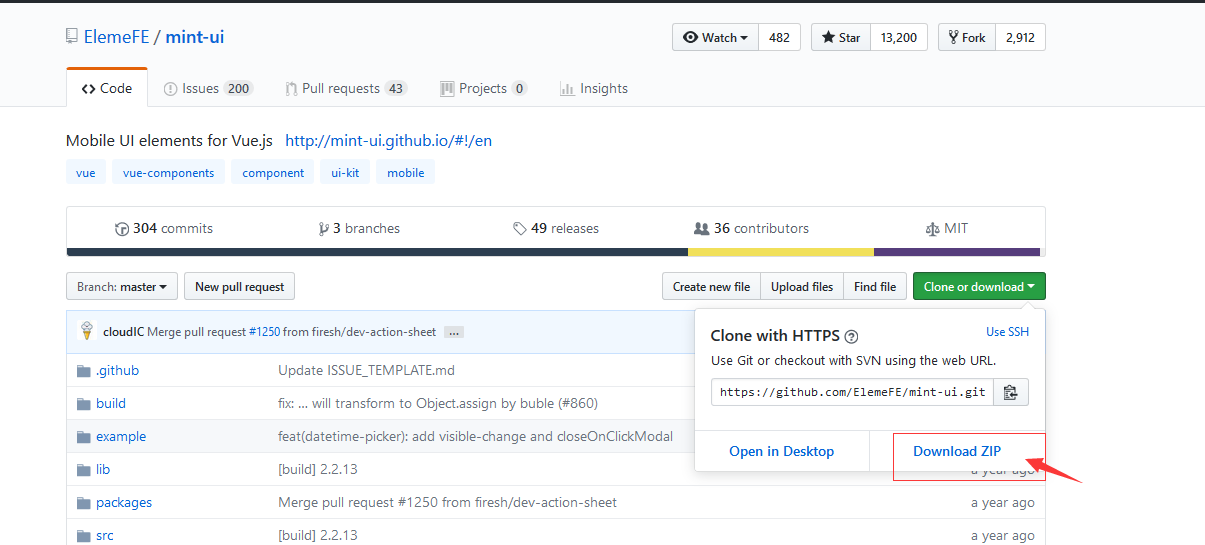Open the example folder
This screenshot has height=545, width=1205.
pos(121,436)
